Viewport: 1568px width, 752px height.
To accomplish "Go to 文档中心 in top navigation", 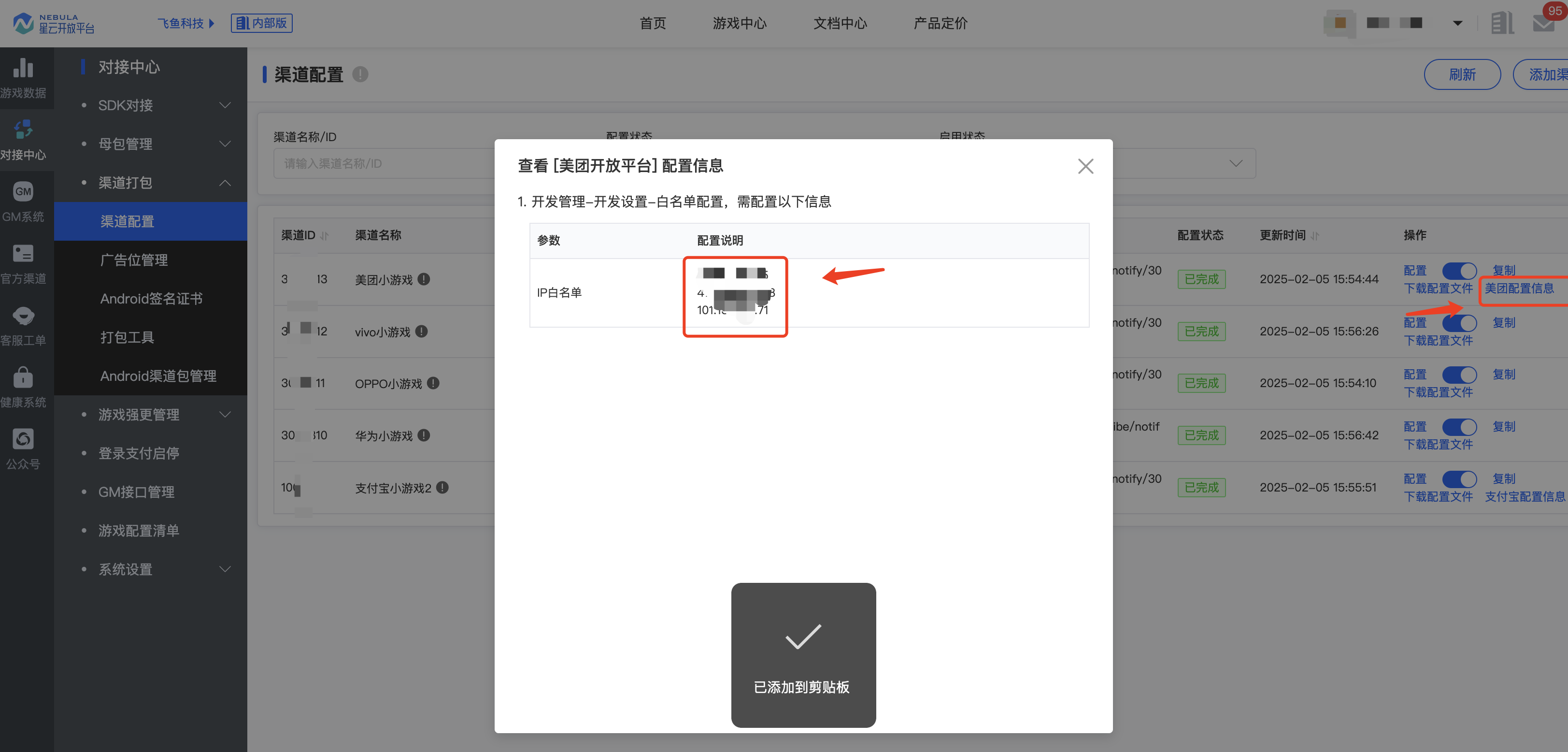I will click(x=840, y=23).
